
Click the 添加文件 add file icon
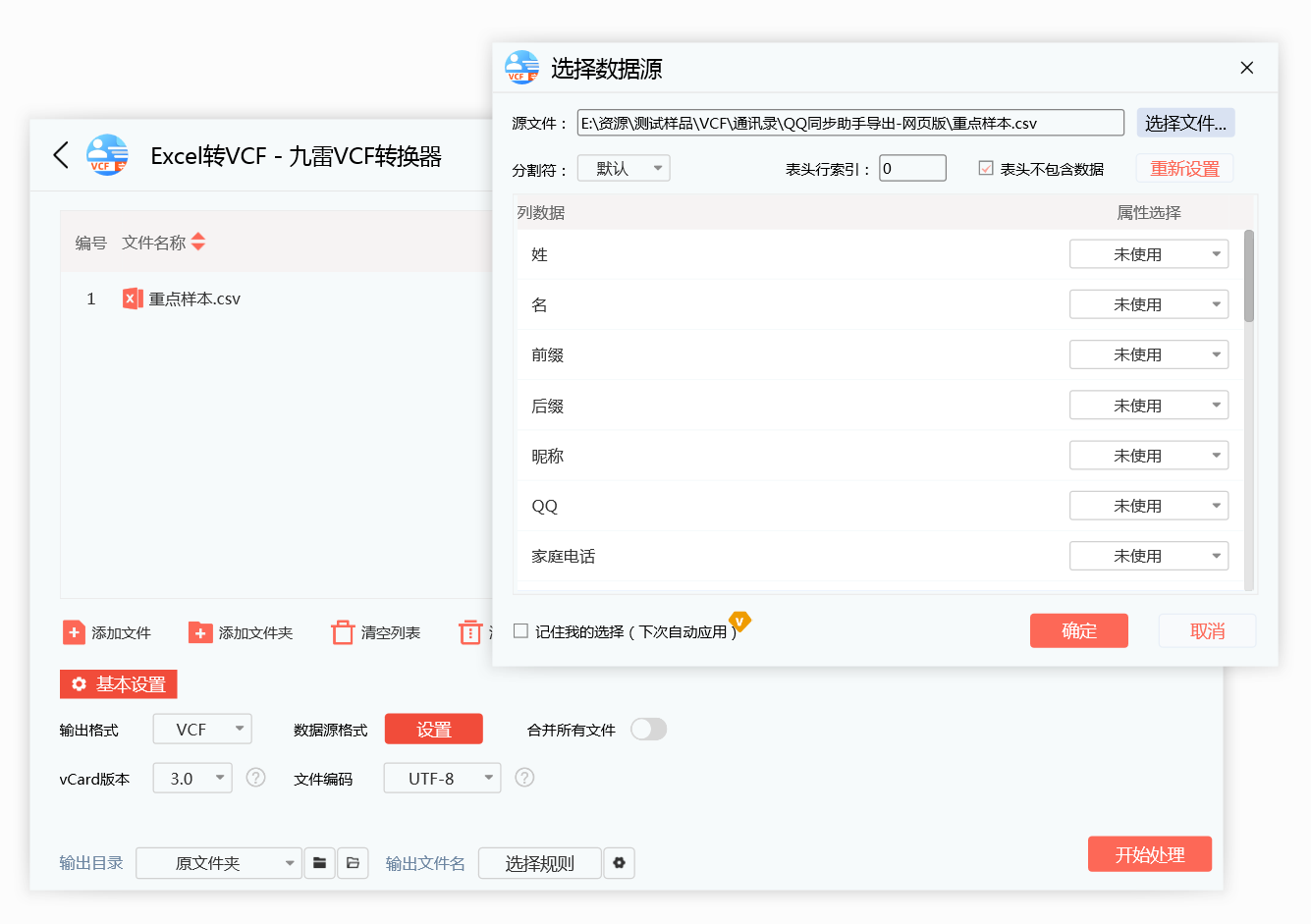coord(74,632)
